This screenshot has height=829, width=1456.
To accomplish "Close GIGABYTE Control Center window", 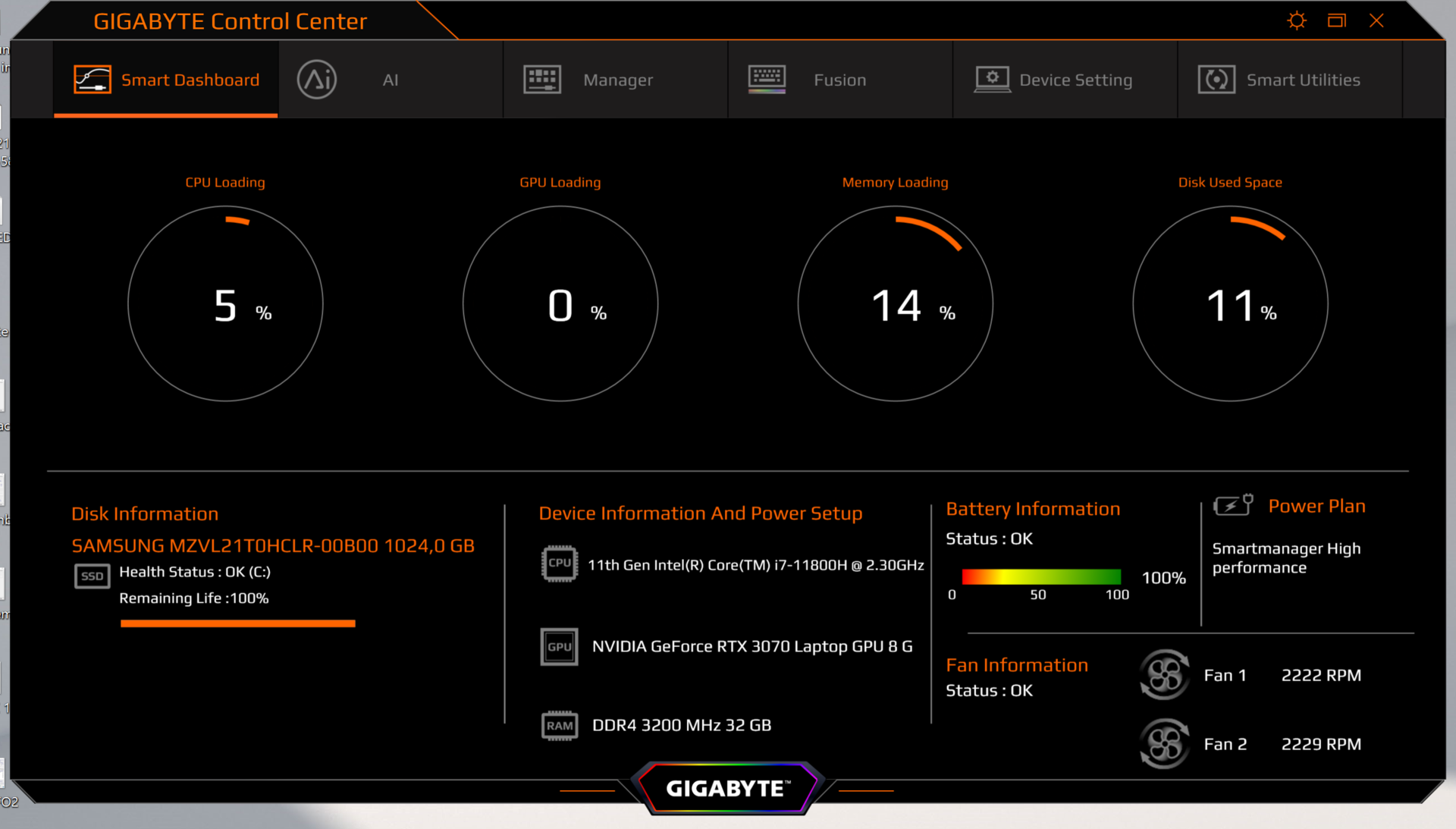I will (1376, 20).
